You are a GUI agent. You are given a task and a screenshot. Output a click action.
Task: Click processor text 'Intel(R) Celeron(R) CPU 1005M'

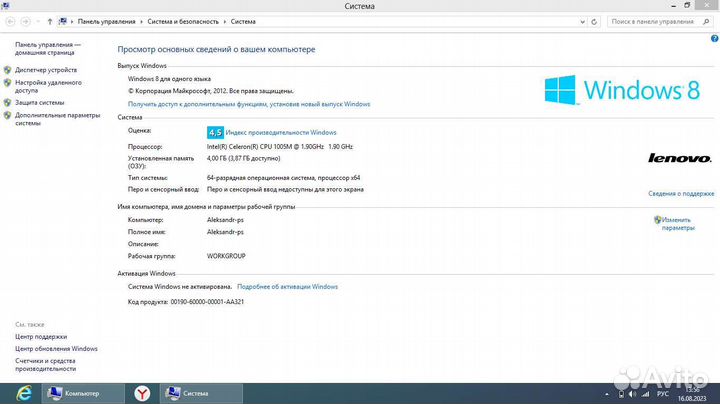click(249, 146)
